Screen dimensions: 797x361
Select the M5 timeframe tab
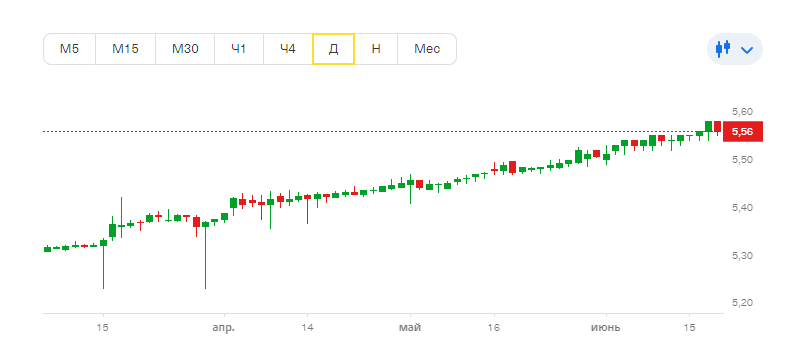coord(70,49)
